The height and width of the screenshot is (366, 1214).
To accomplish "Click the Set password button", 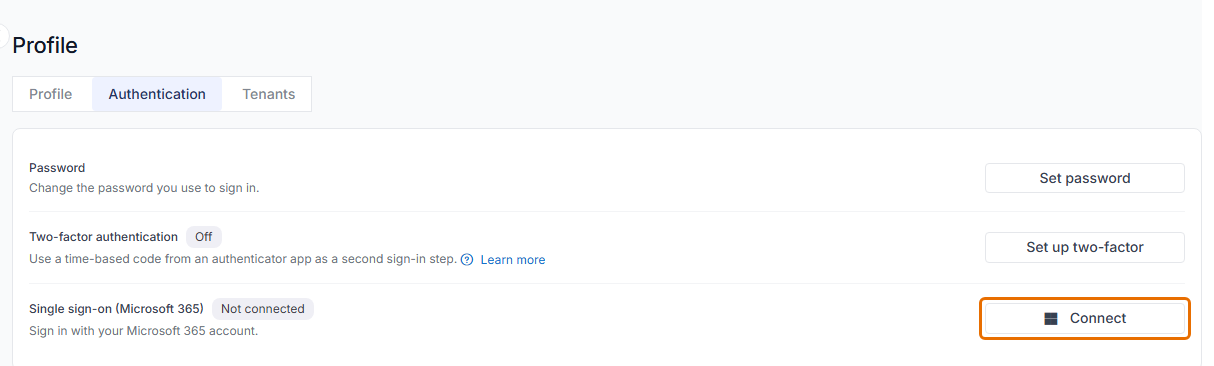I will pos(1085,178).
